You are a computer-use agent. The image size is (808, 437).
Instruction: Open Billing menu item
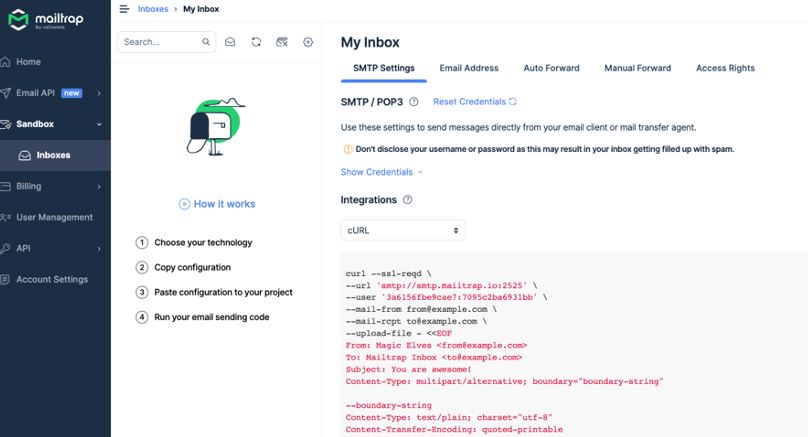tap(29, 186)
